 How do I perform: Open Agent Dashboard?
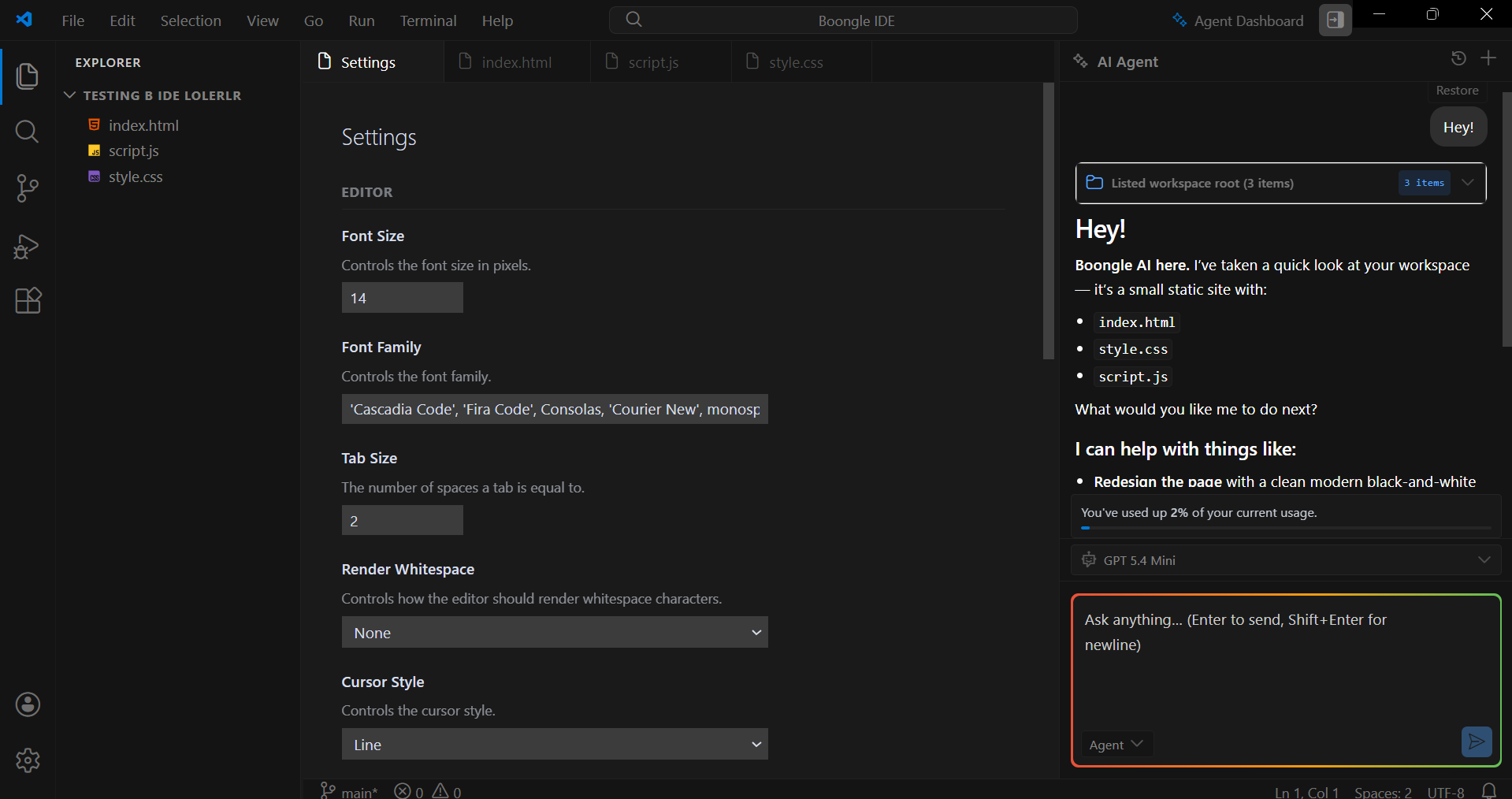1238,20
